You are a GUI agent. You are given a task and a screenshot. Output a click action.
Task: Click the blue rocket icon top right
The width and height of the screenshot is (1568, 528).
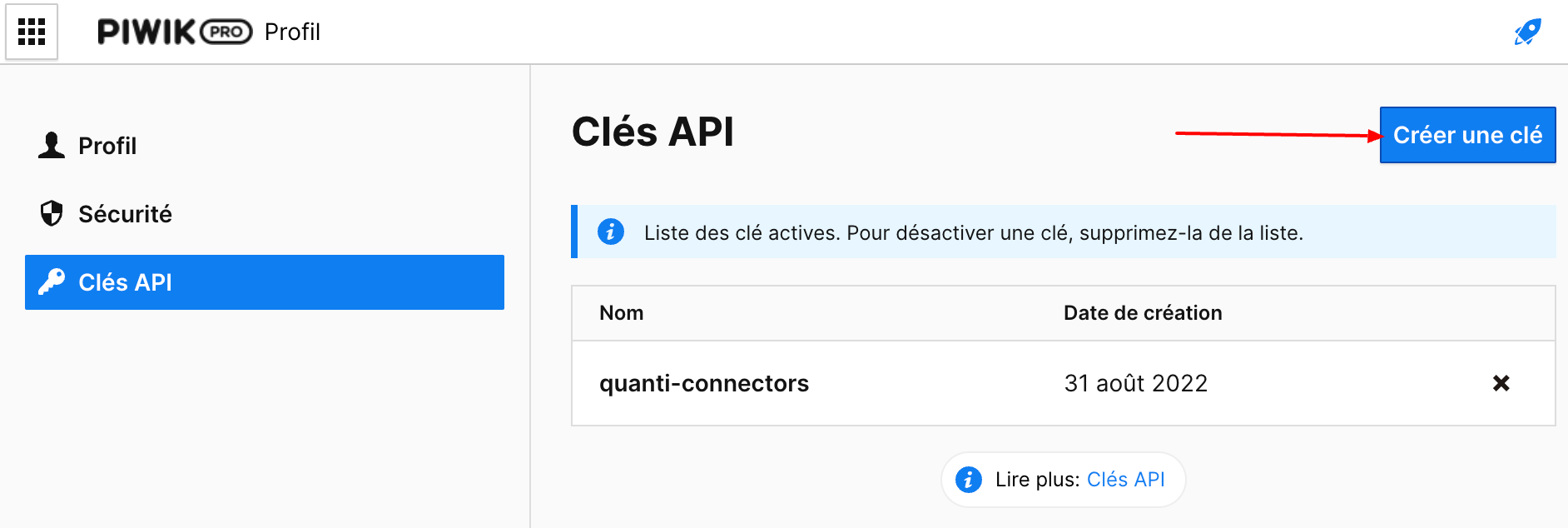tap(1529, 30)
